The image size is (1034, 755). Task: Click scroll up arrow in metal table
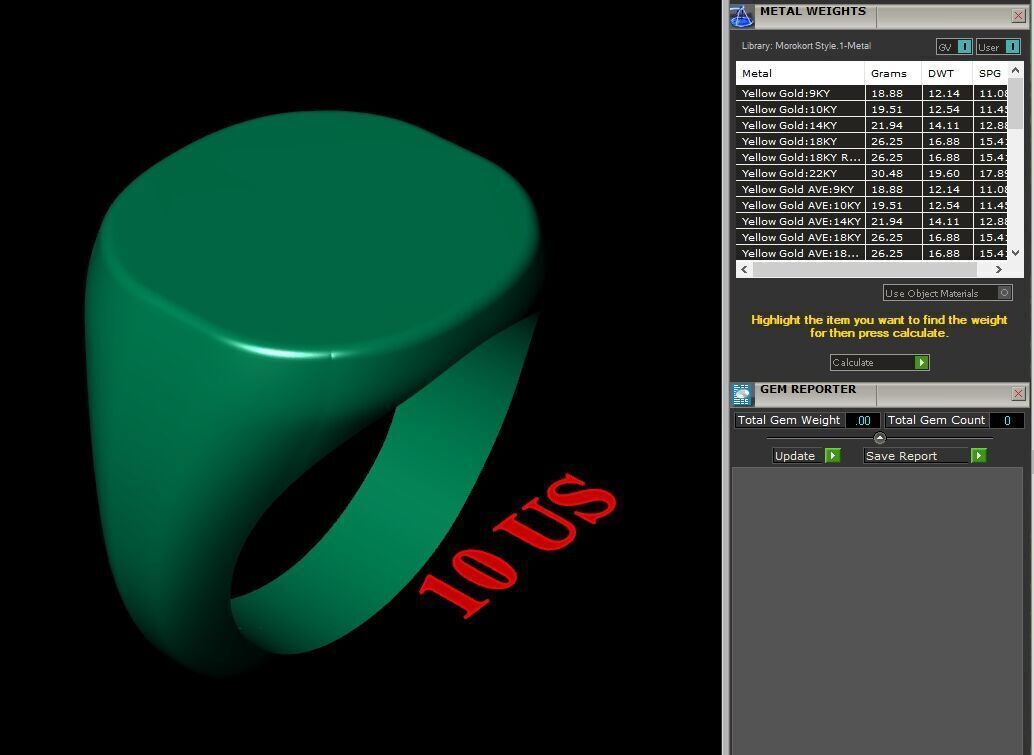[x=1016, y=70]
